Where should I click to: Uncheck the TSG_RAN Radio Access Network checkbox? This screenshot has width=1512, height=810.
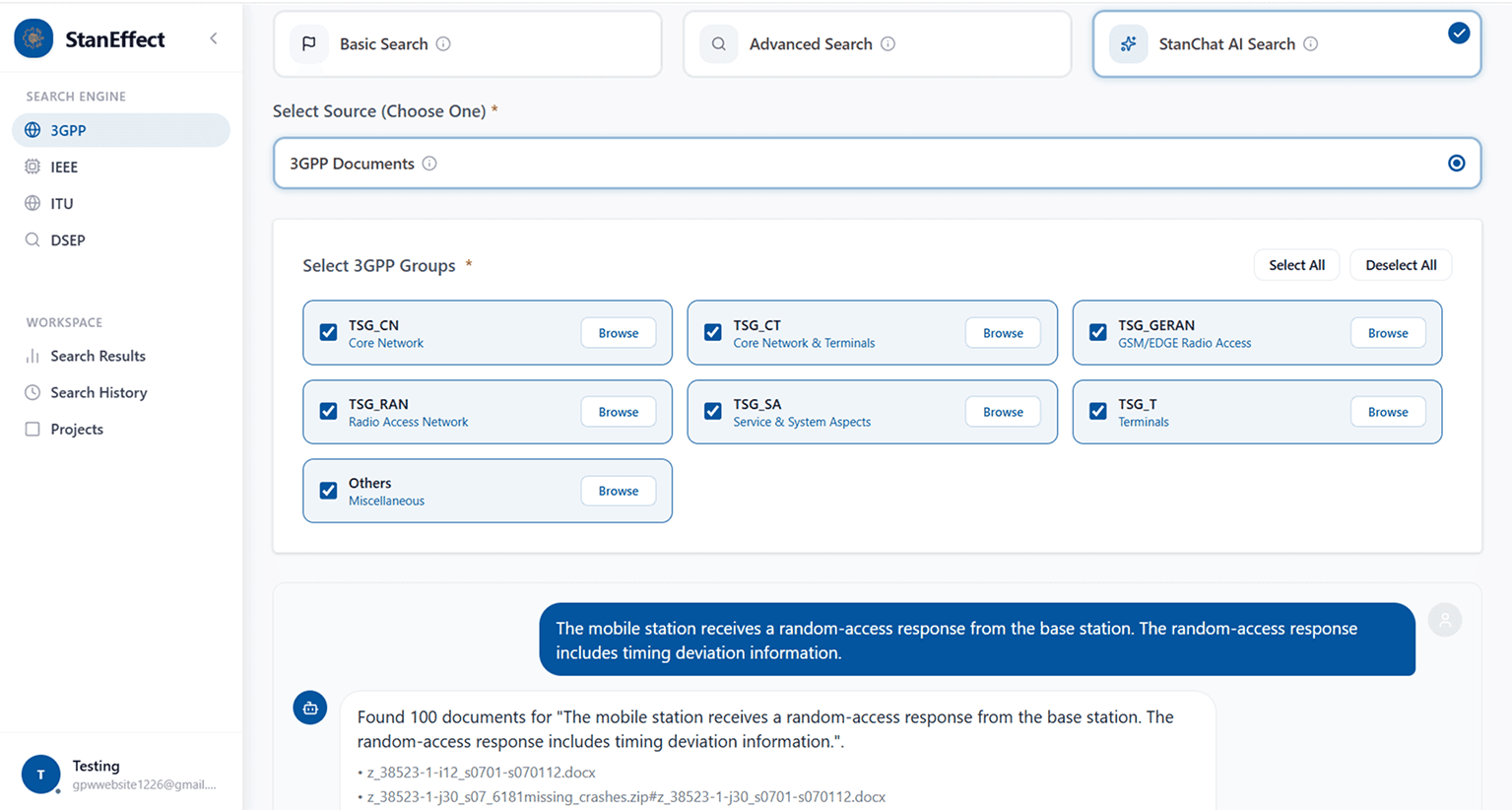click(x=328, y=412)
